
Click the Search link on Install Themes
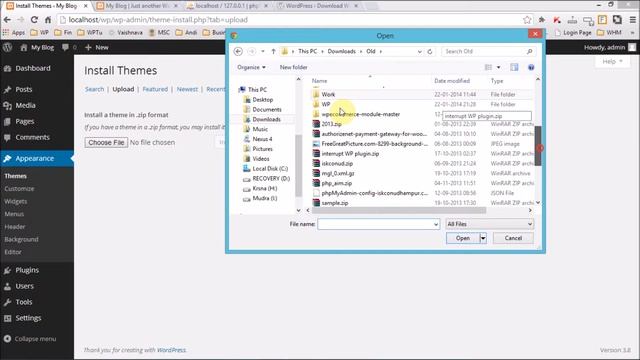tap(94, 89)
